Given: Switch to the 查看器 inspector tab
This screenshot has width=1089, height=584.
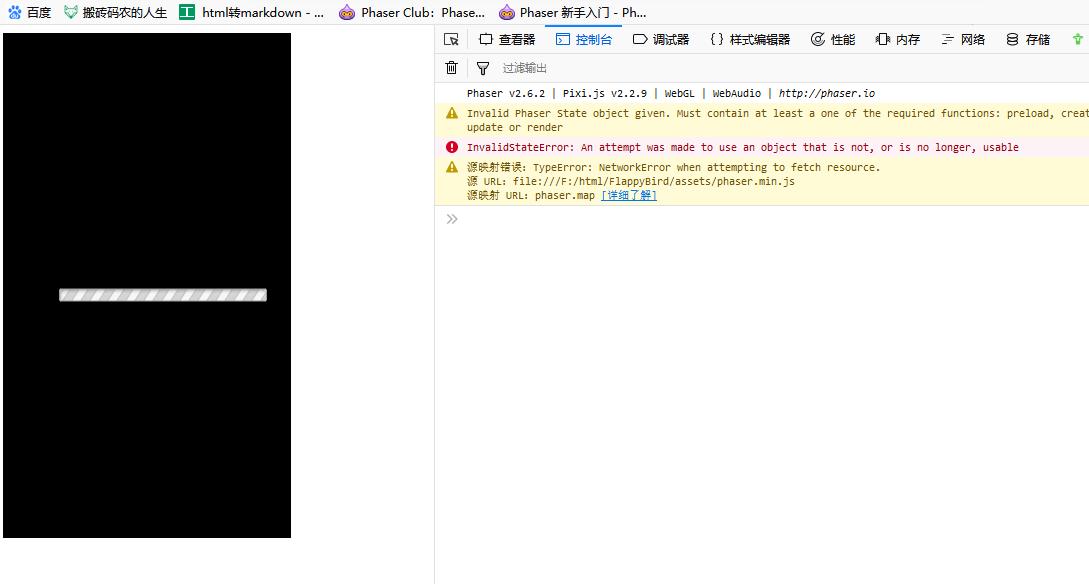Looking at the screenshot, I should 507,40.
